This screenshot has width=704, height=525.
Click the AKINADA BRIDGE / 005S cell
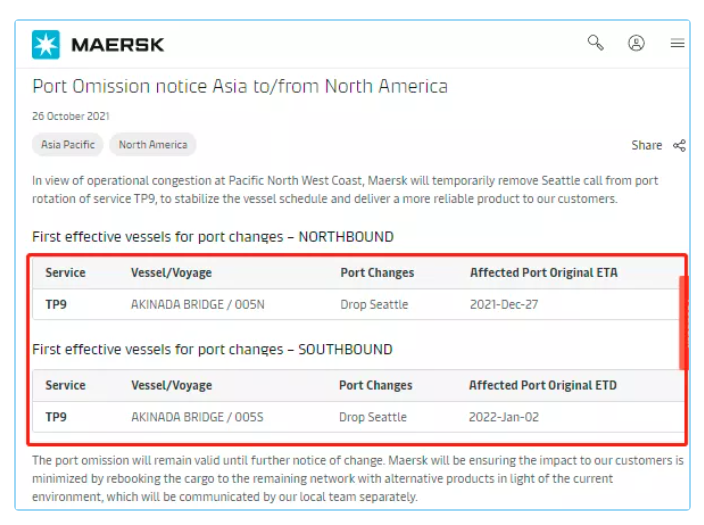tap(197, 417)
